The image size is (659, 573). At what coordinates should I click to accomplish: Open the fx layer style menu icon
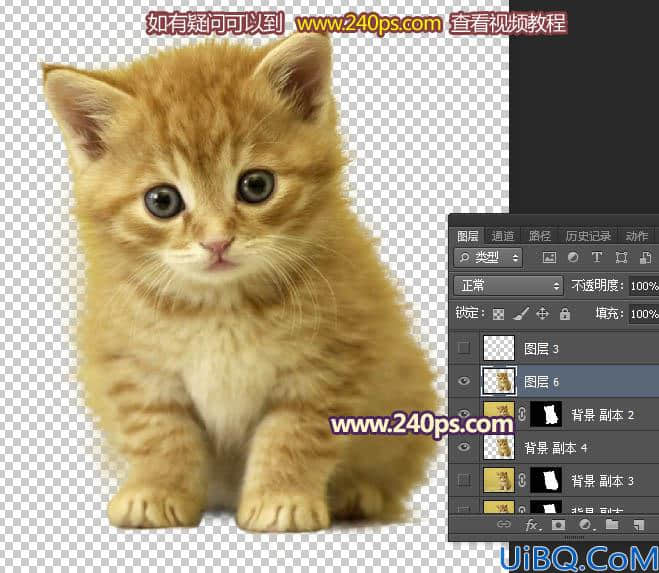coord(532,525)
